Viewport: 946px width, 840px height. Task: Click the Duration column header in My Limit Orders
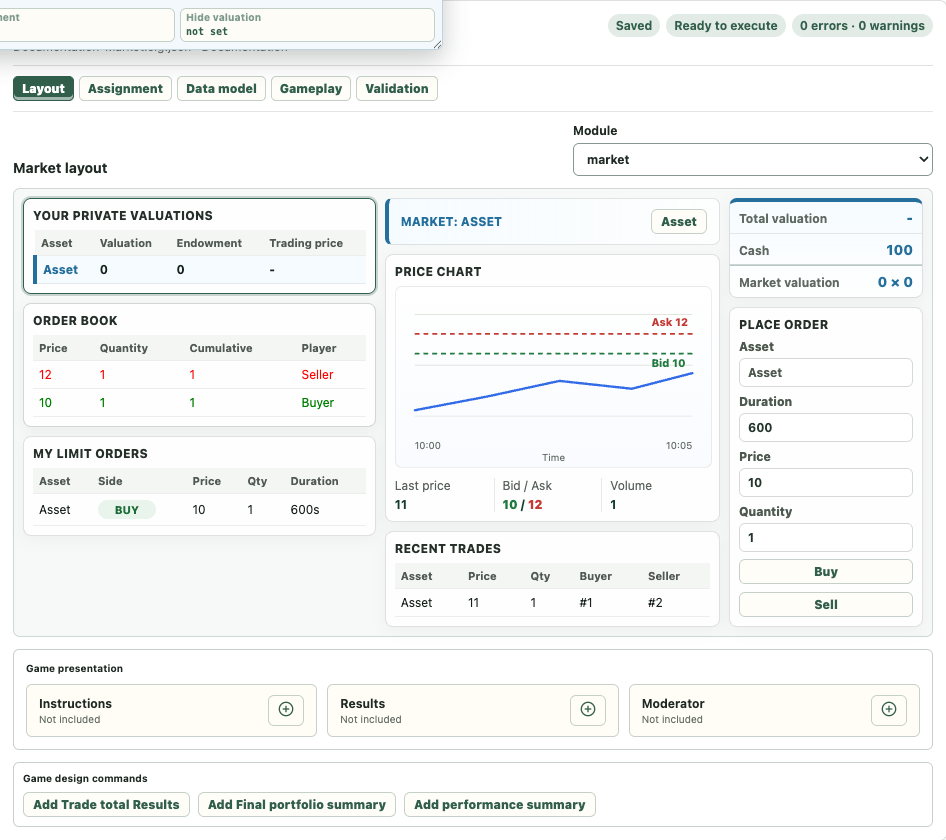[x=314, y=481]
